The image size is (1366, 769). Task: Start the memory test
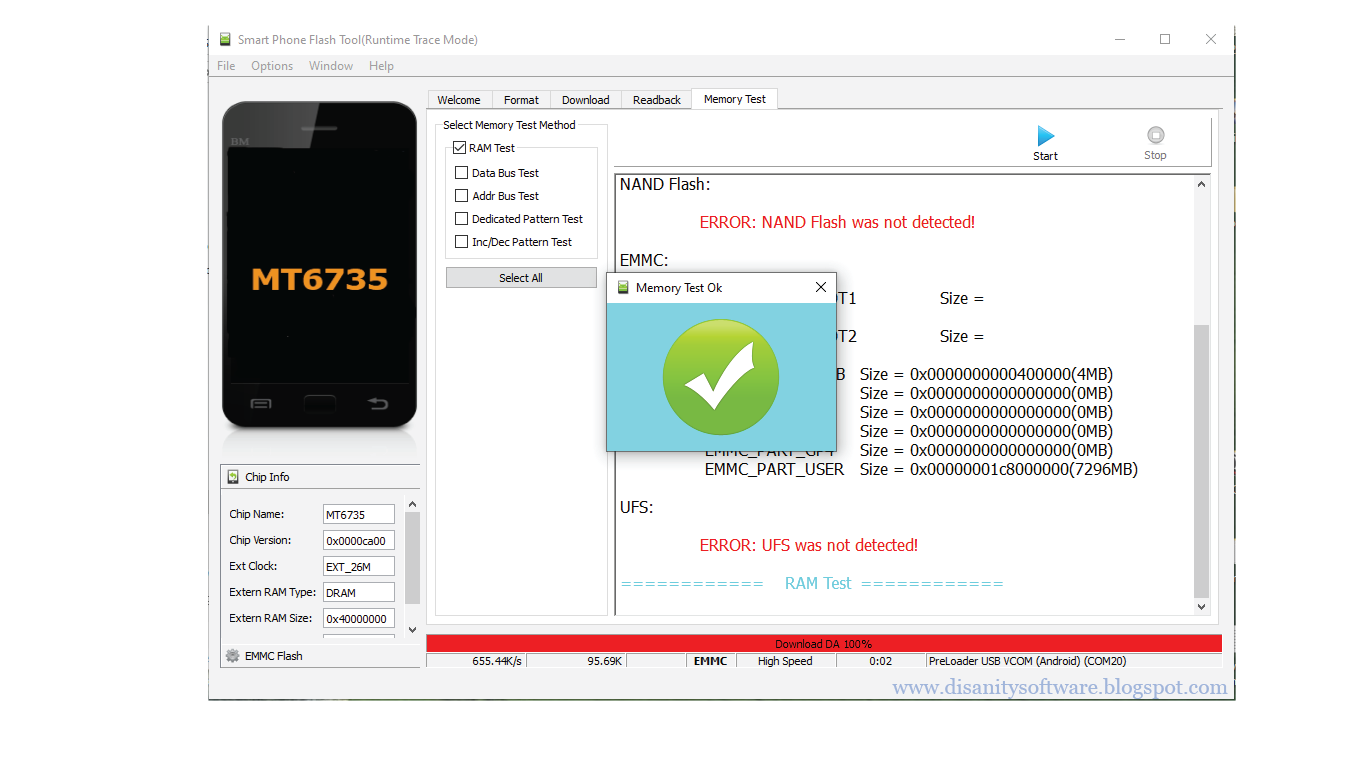coord(1044,140)
